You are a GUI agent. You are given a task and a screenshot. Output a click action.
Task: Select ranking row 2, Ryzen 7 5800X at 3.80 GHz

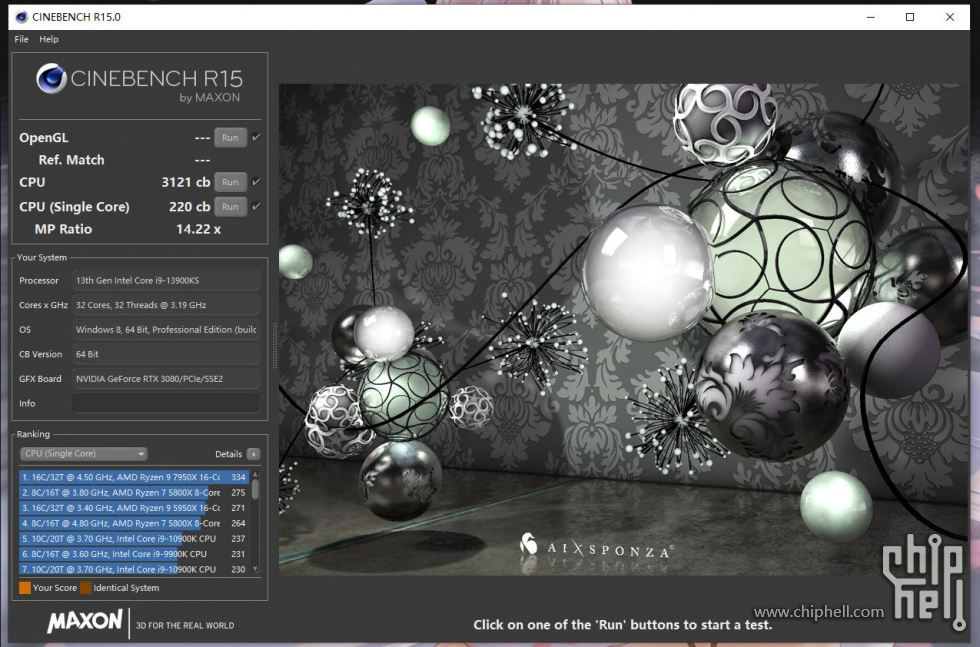(134, 493)
